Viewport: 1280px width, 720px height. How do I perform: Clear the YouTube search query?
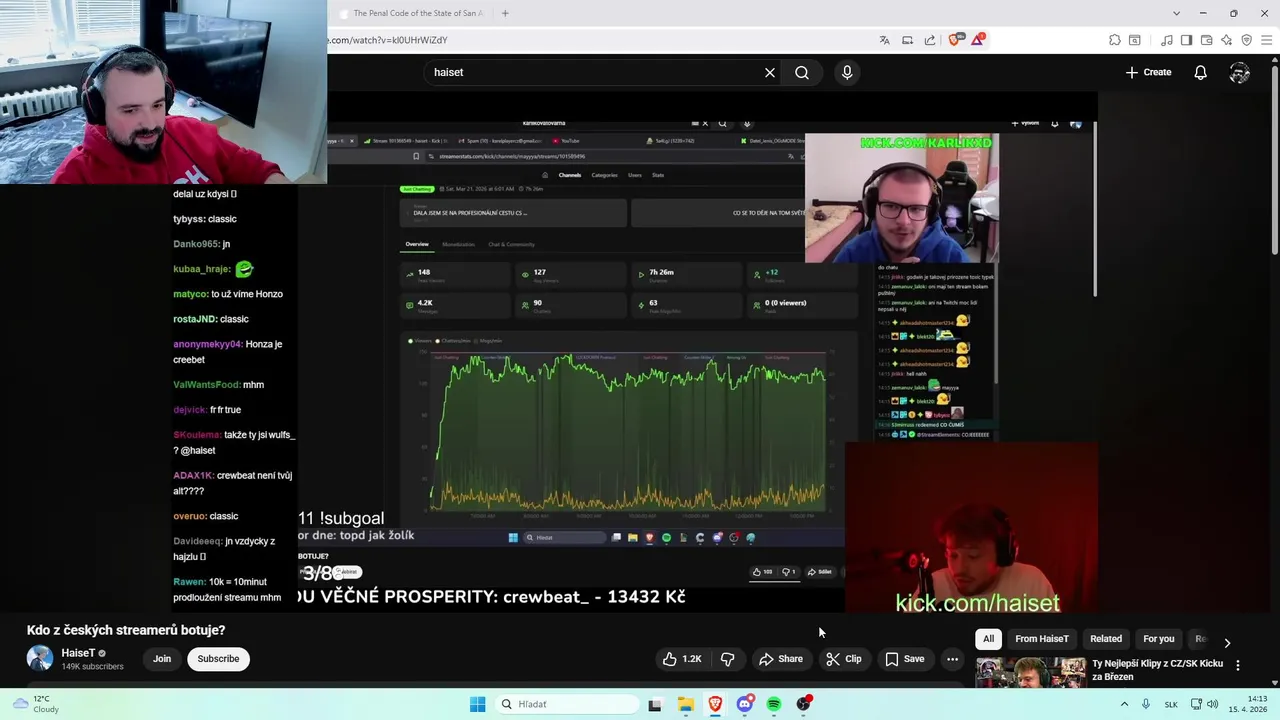[770, 72]
